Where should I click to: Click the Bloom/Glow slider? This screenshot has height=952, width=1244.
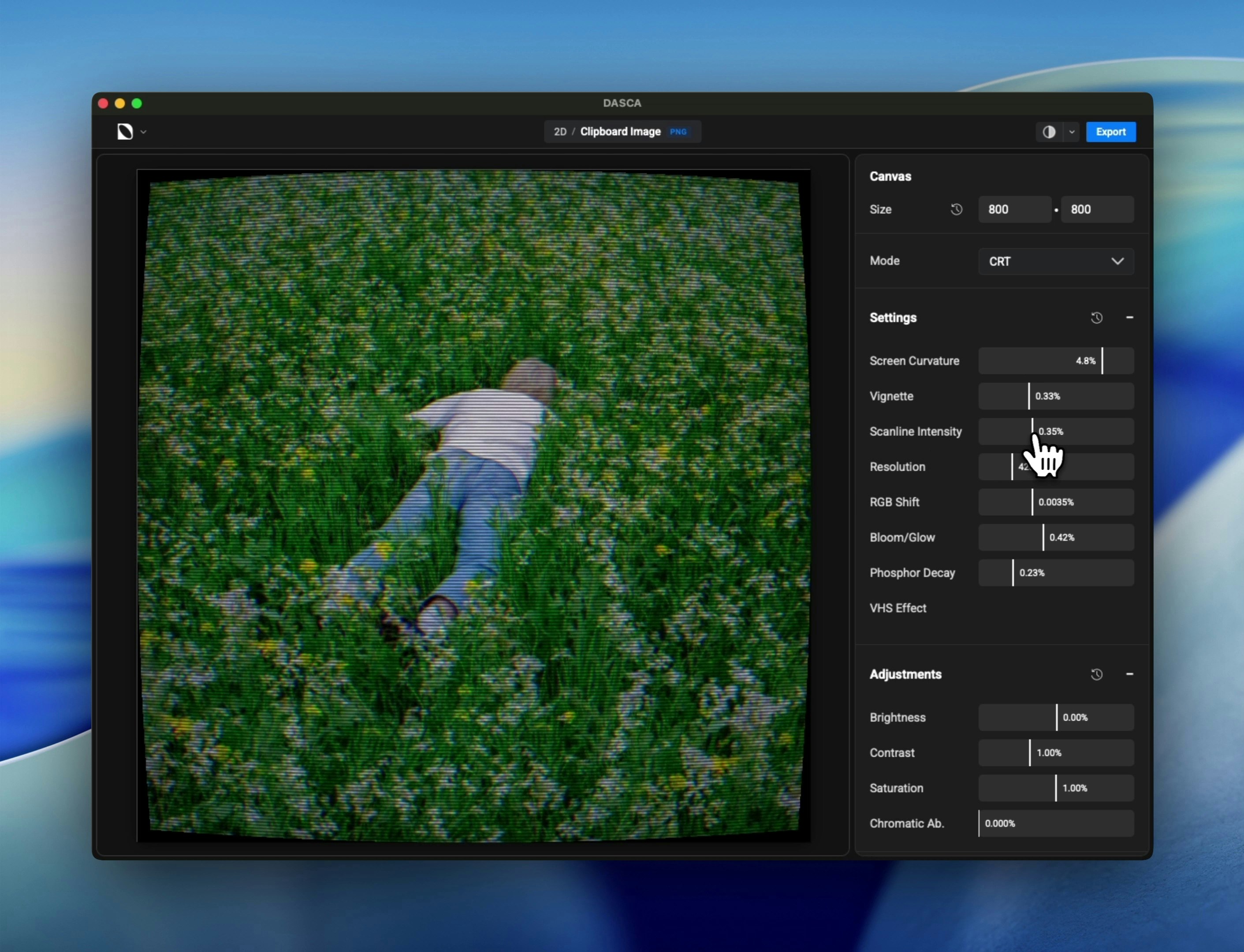[x=1055, y=537]
